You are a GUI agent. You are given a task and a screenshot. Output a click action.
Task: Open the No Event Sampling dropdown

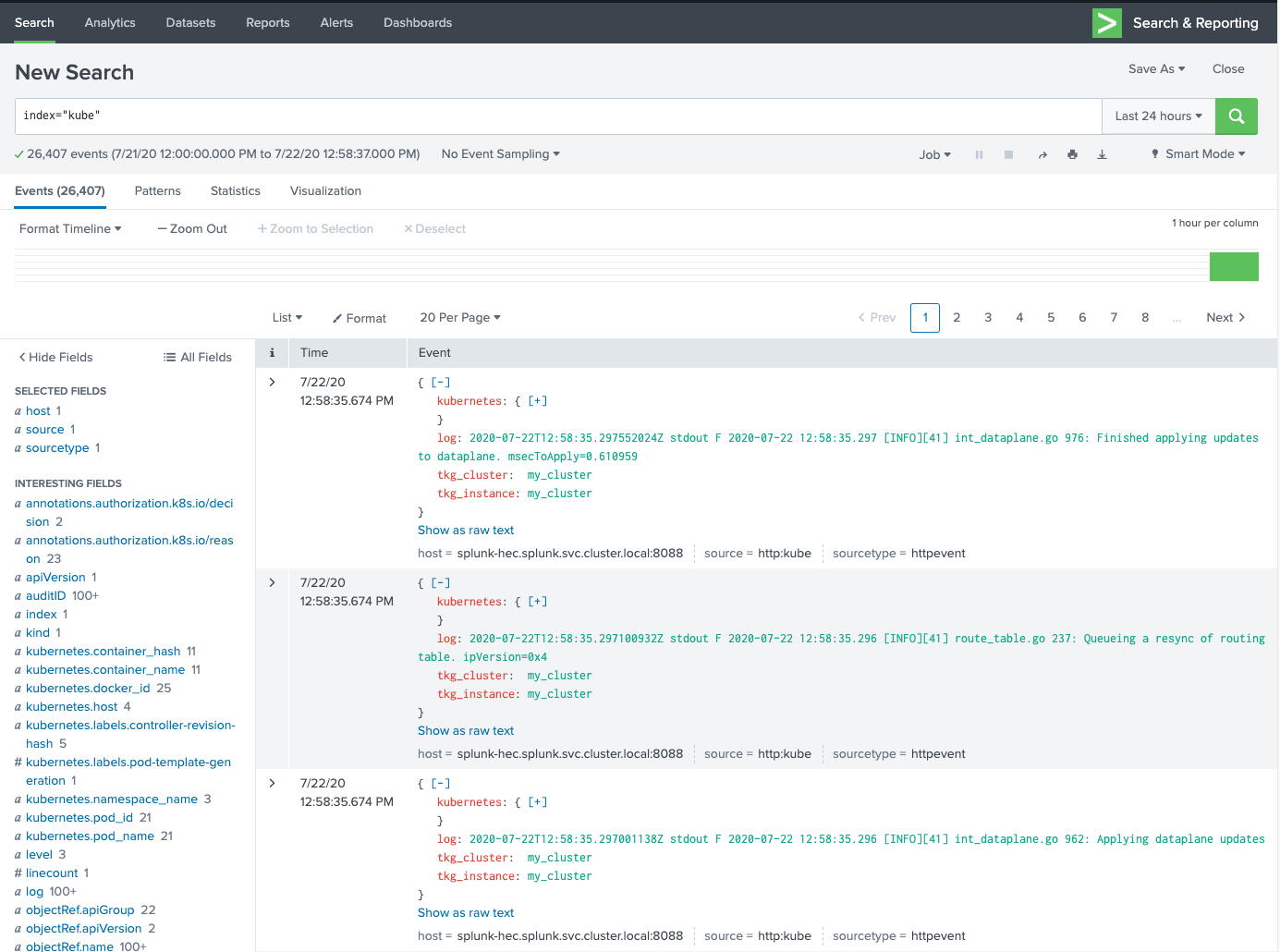tap(501, 154)
